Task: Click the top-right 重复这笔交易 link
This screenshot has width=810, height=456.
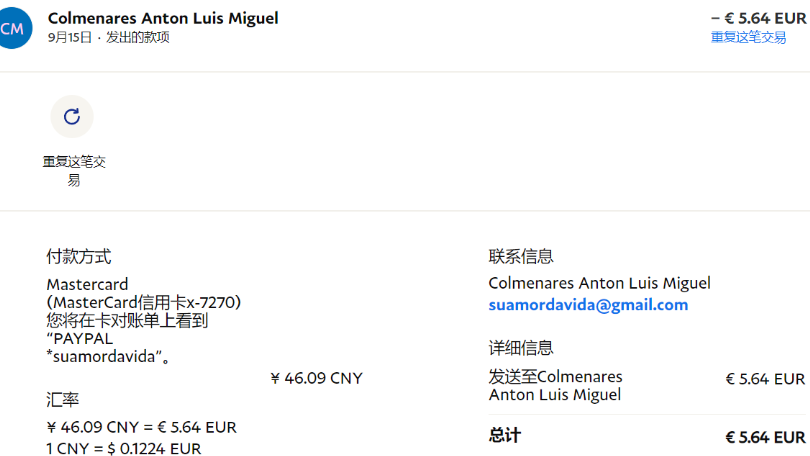Action: coord(748,37)
